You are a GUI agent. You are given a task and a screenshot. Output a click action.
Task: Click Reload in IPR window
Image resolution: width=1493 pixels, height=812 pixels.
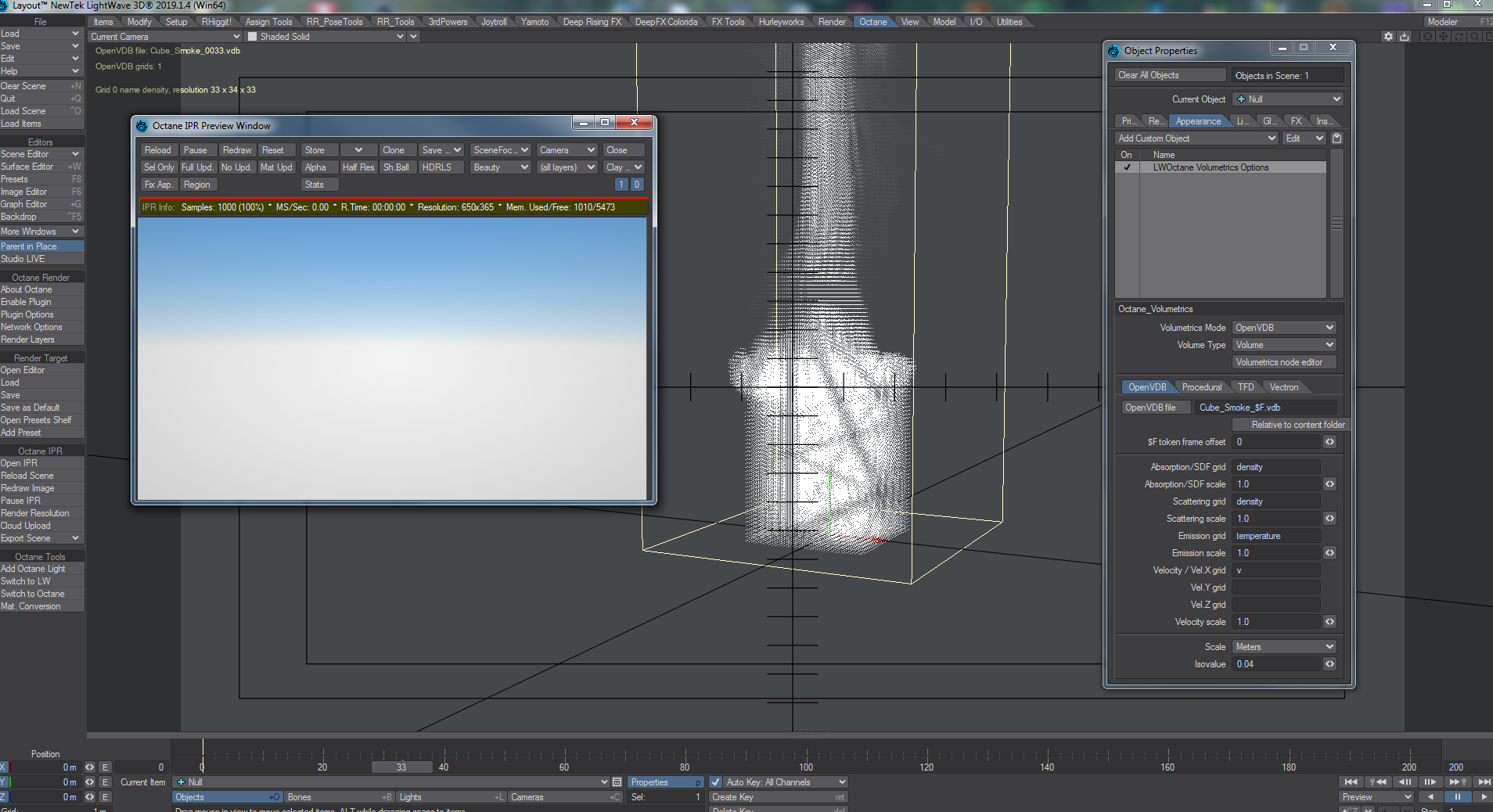[x=159, y=150]
